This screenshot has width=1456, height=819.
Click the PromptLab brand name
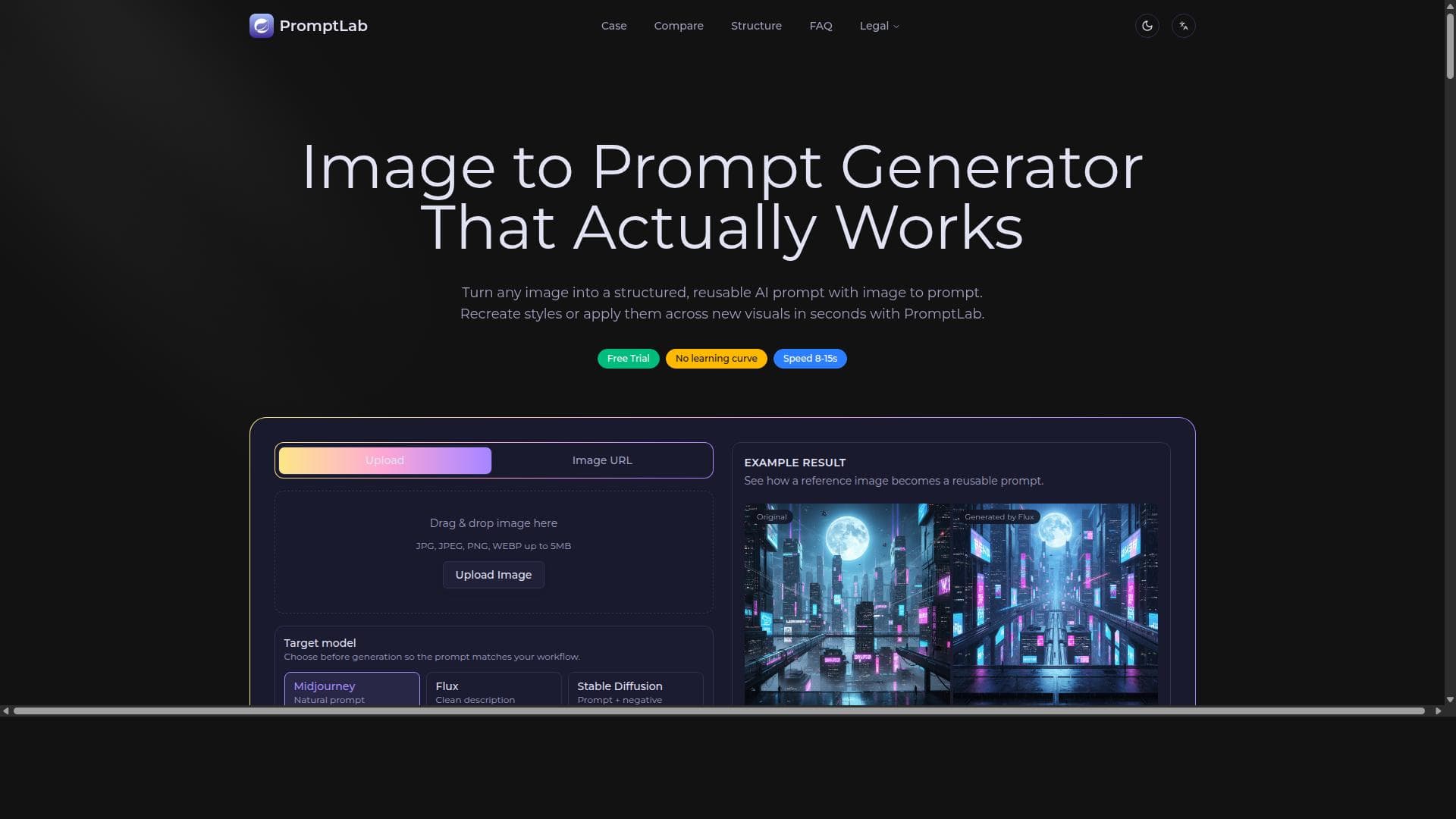coord(324,26)
